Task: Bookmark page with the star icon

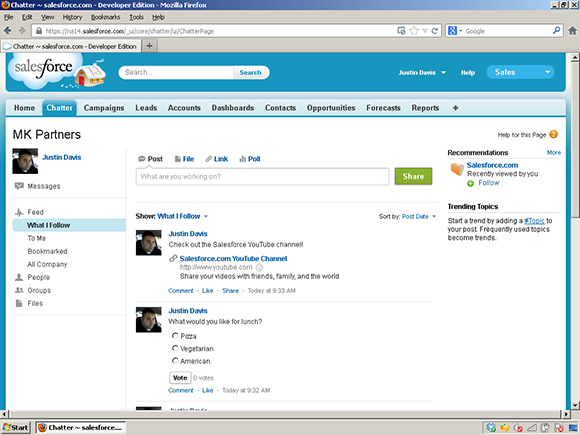Action: (x=414, y=31)
